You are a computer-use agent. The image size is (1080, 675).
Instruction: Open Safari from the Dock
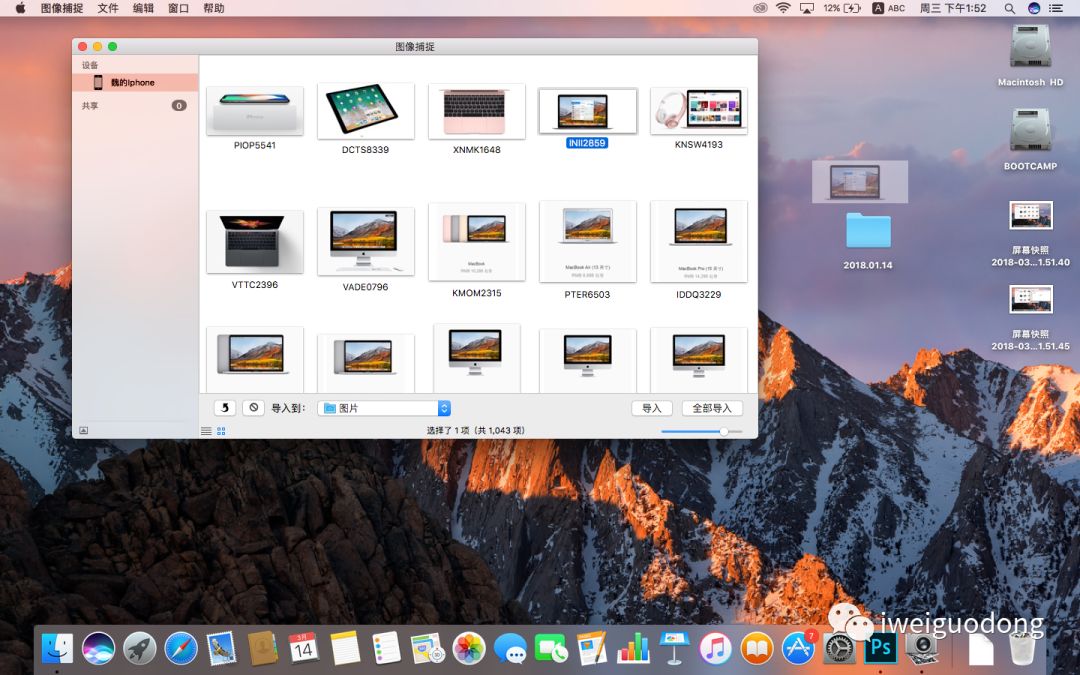[181, 648]
